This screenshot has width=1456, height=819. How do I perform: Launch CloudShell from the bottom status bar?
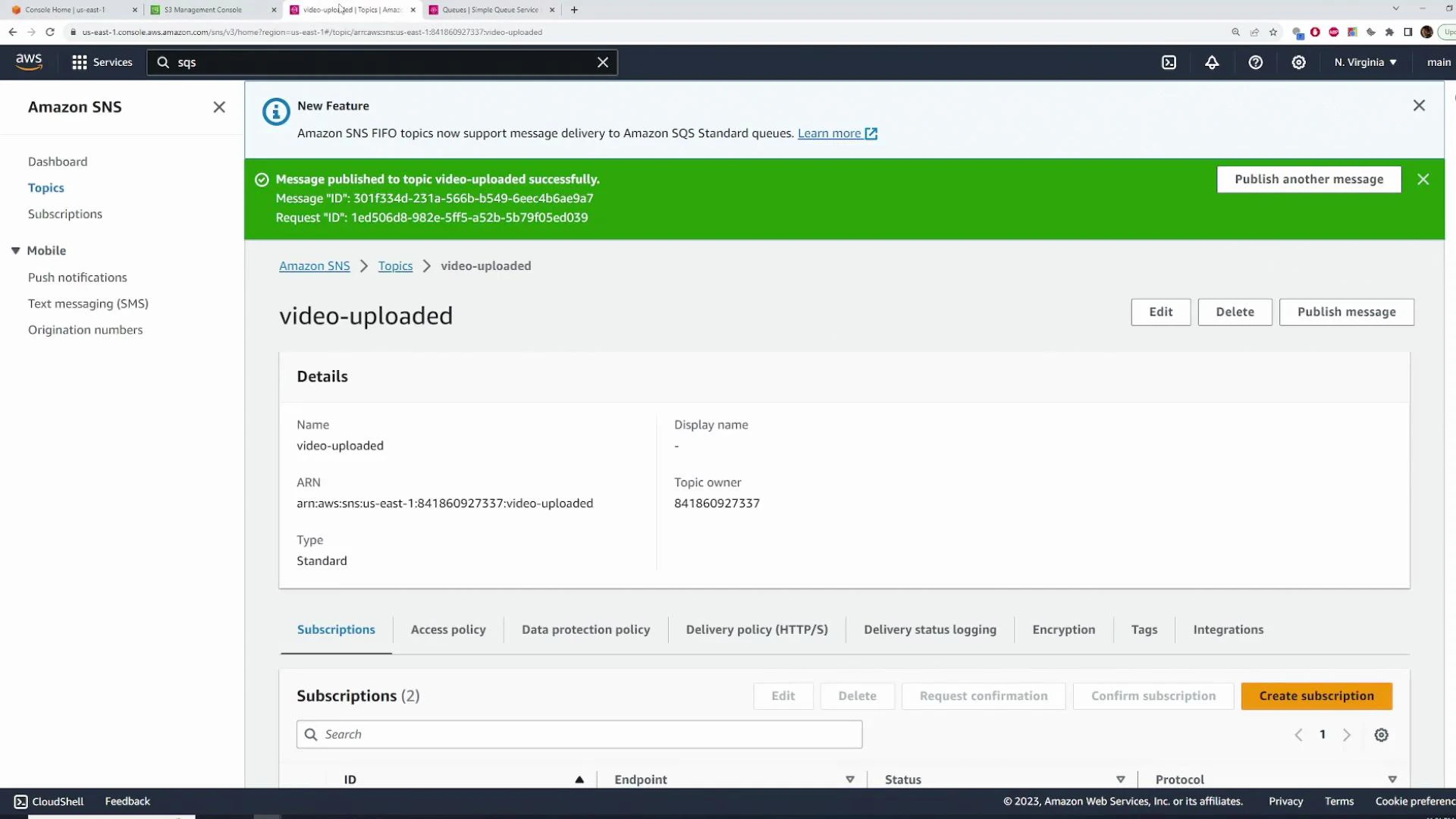pos(48,801)
